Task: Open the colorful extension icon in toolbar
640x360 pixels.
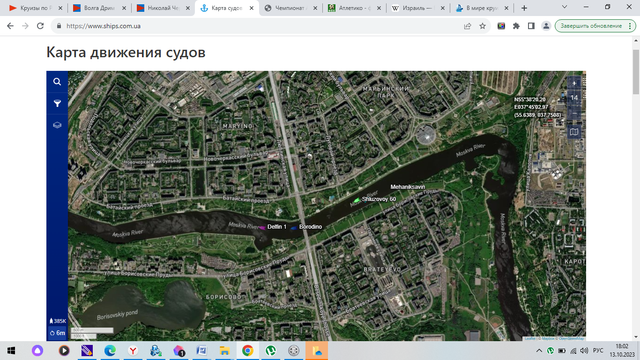Action: [x=501, y=26]
